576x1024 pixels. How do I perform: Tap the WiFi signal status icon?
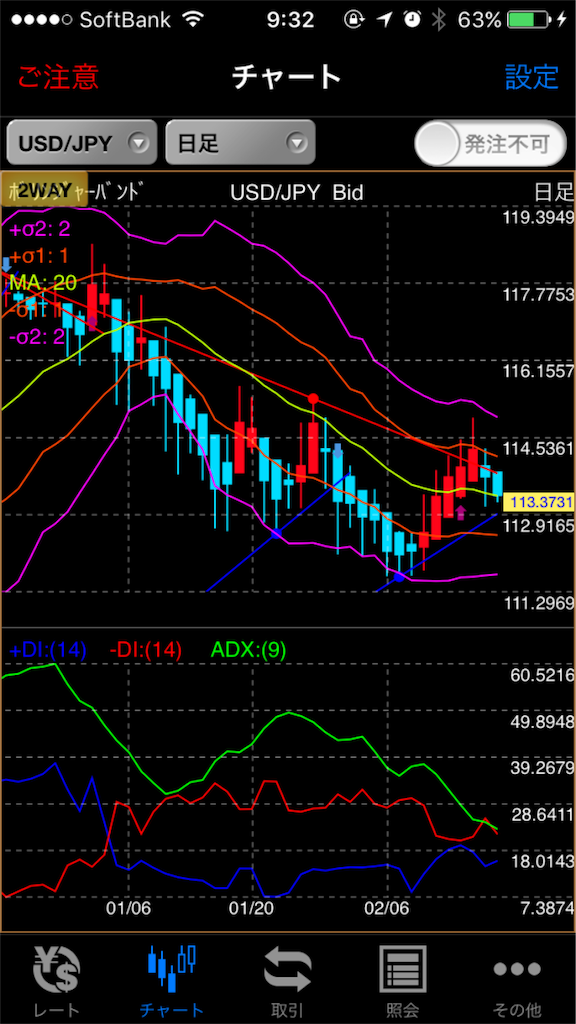click(x=193, y=20)
